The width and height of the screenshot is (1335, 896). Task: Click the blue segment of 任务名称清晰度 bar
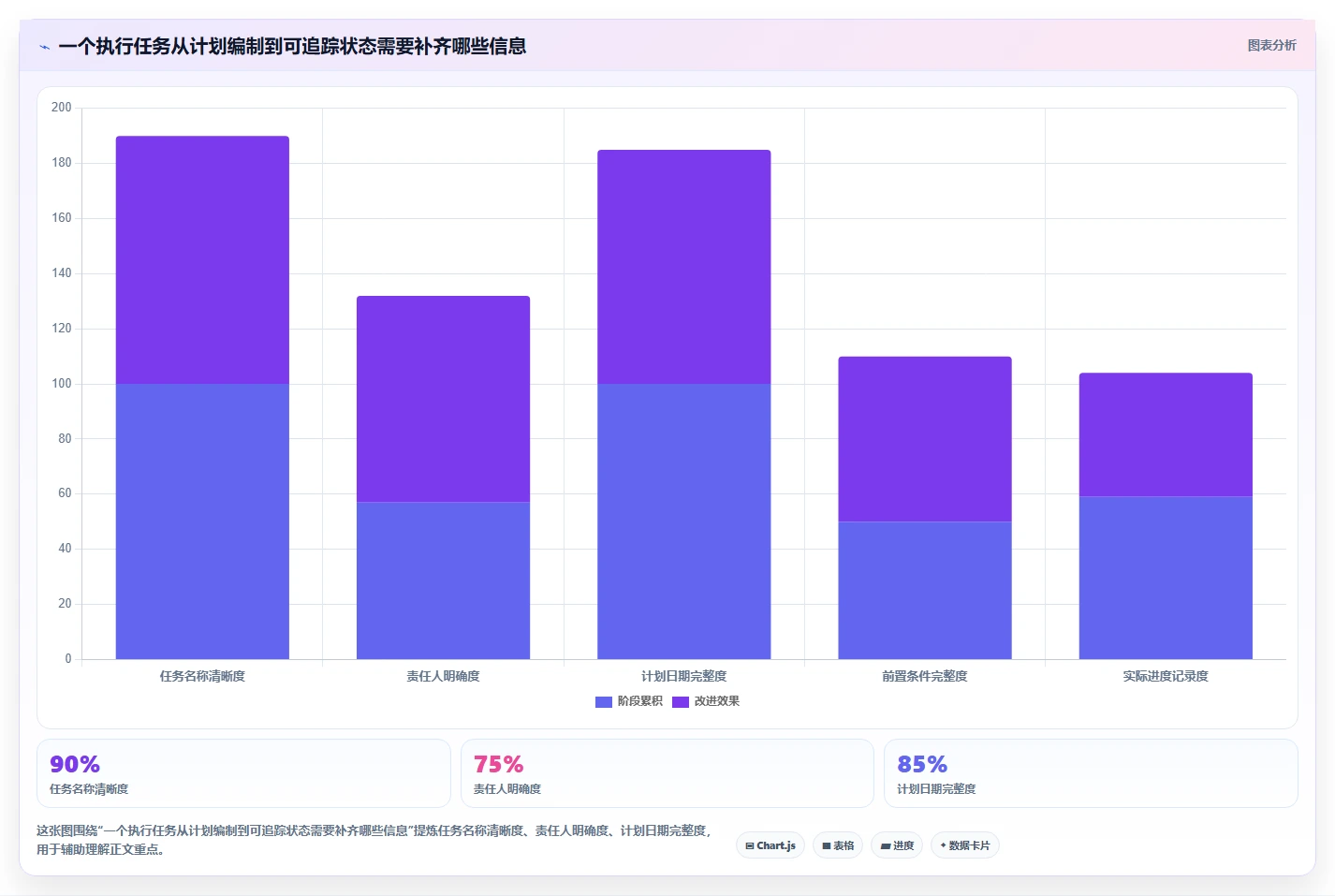click(202, 521)
